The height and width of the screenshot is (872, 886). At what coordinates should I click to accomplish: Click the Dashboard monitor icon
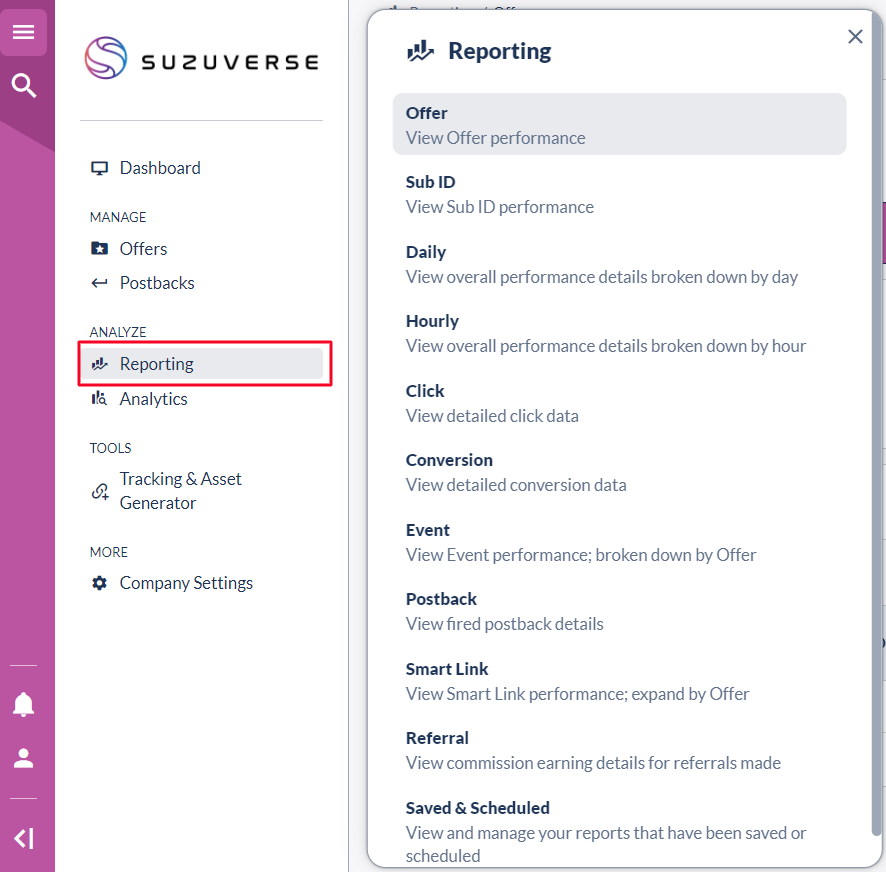click(99, 168)
